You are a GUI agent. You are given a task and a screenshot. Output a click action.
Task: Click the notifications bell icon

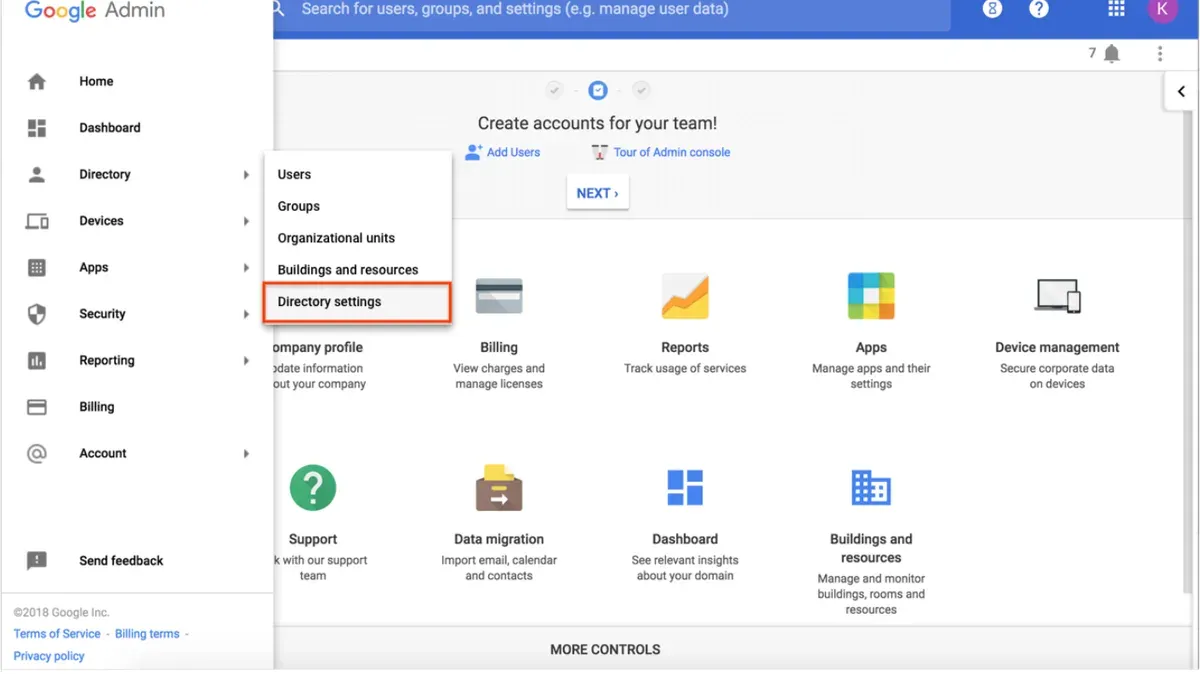coord(1111,54)
